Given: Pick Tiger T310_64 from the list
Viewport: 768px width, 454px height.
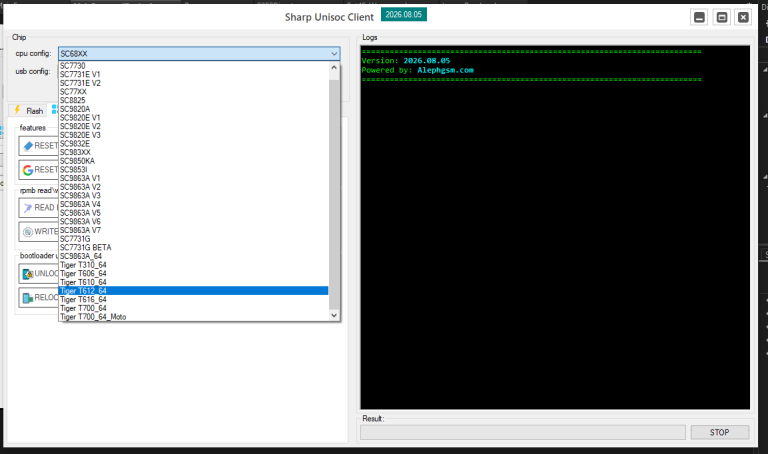Looking at the screenshot, I should click(193, 265).
